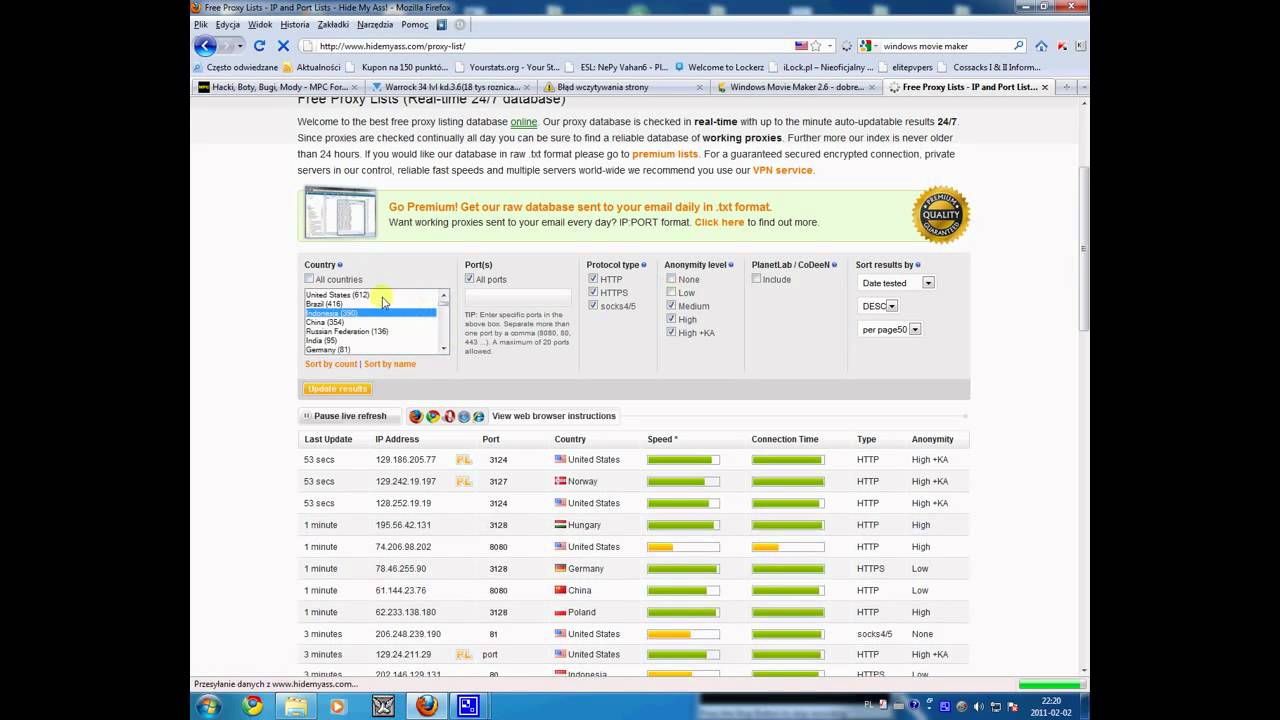Screen dimensions: 1280x720
Task: Open the Date tested sort dropdown
Action: coord(896,283)
